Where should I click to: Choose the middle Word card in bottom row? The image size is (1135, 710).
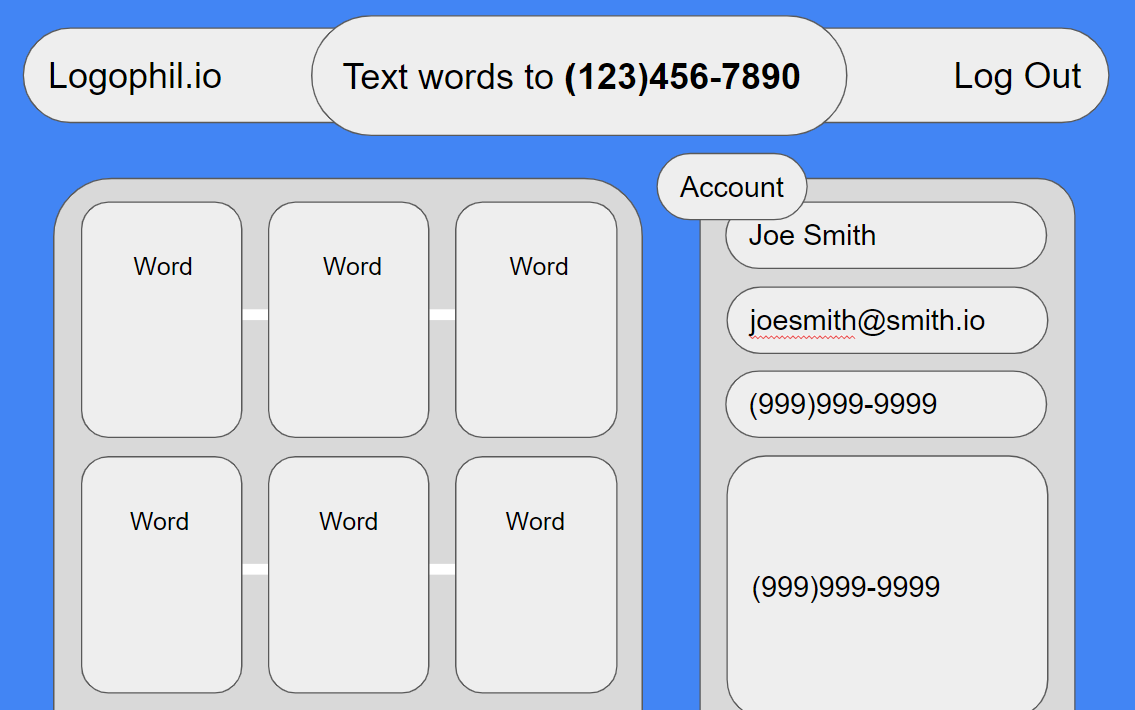[x=348, y=575]
